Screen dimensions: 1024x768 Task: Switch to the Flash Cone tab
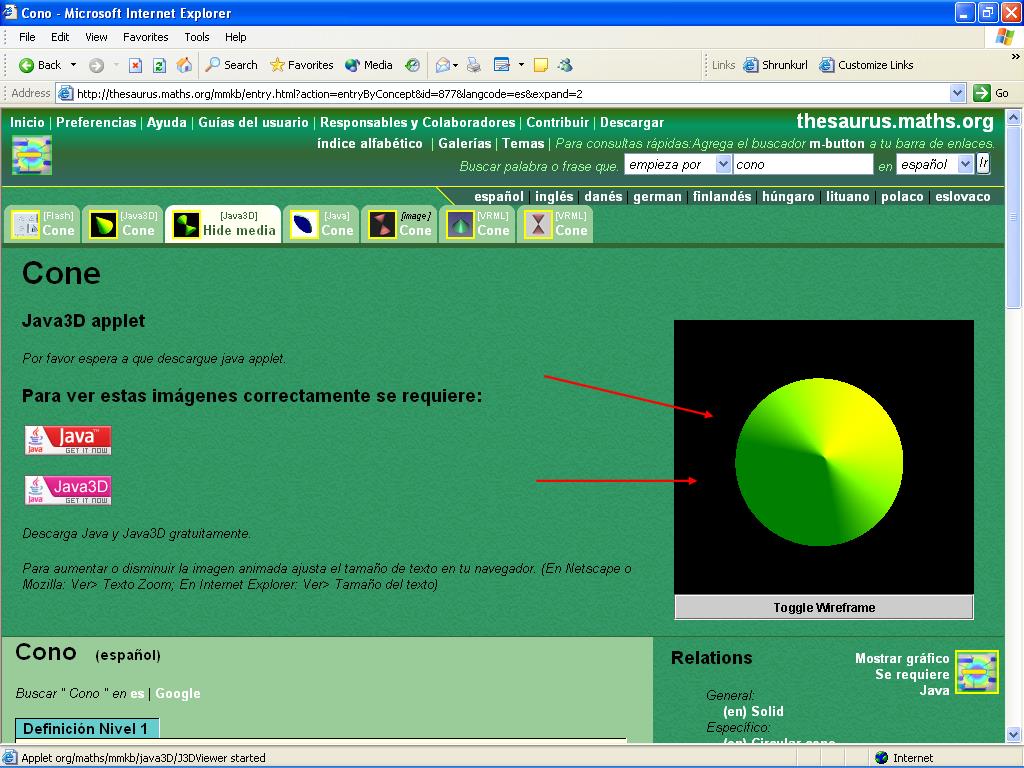[44, 224]
